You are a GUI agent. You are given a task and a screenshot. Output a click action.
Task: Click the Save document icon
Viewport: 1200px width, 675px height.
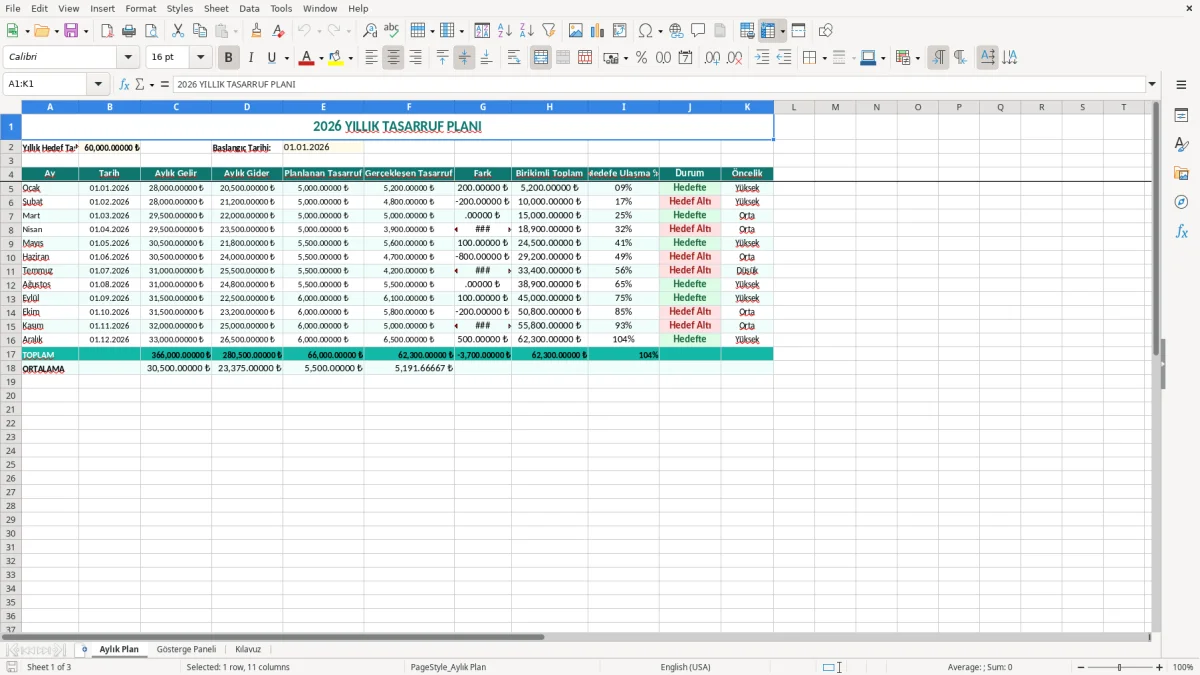[x=71, y=31]
